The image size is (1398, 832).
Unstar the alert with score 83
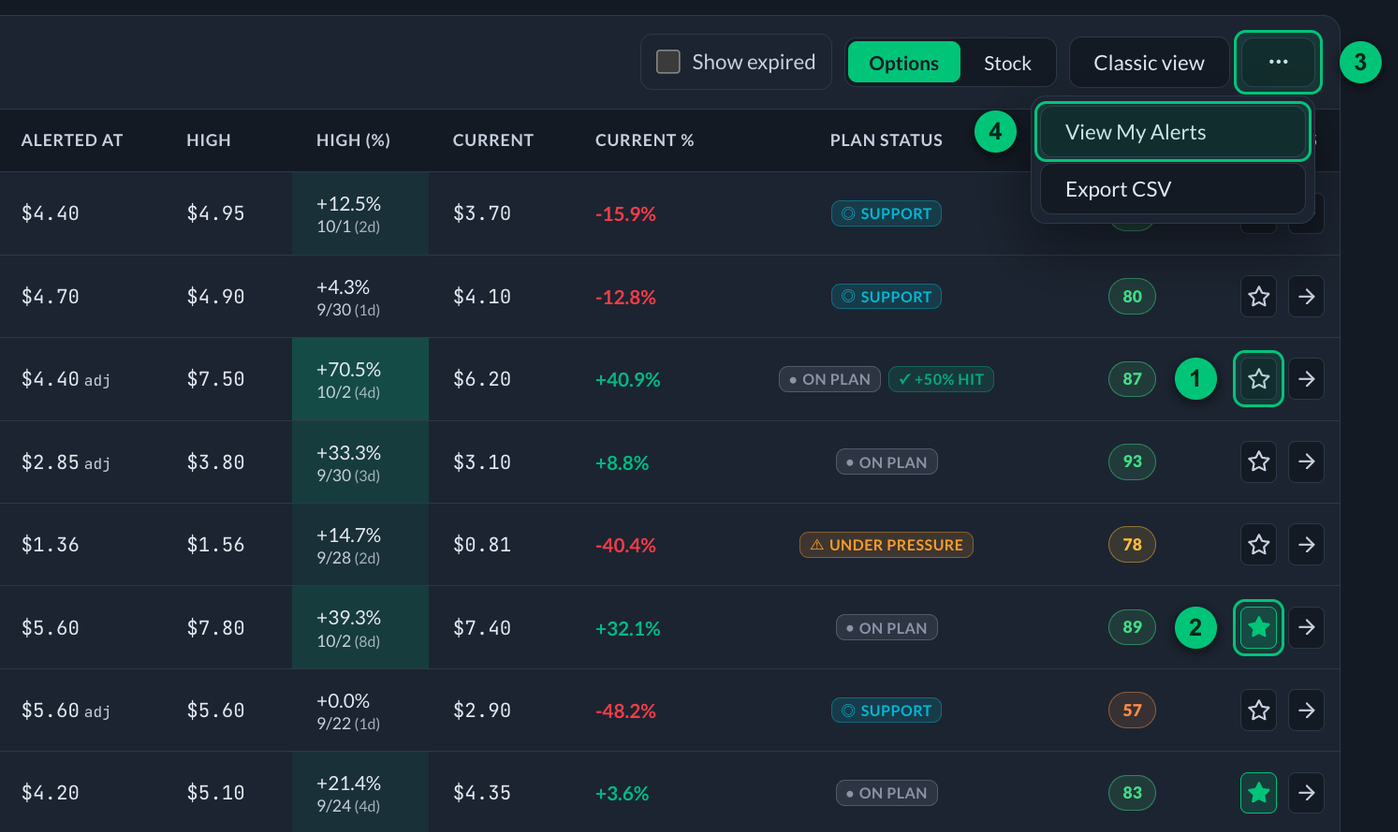coord(1259,793)
